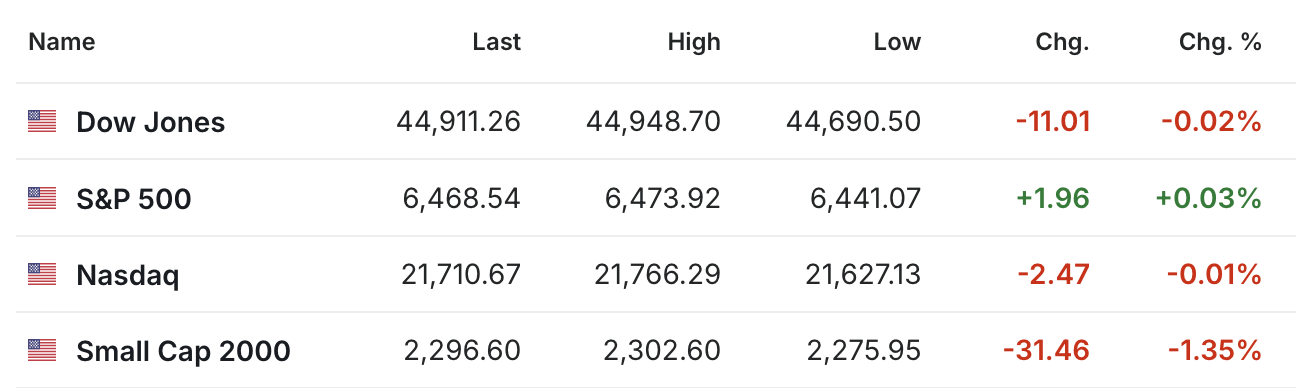Click S&P 500 percent change +0.03%

coord(1209,198)
